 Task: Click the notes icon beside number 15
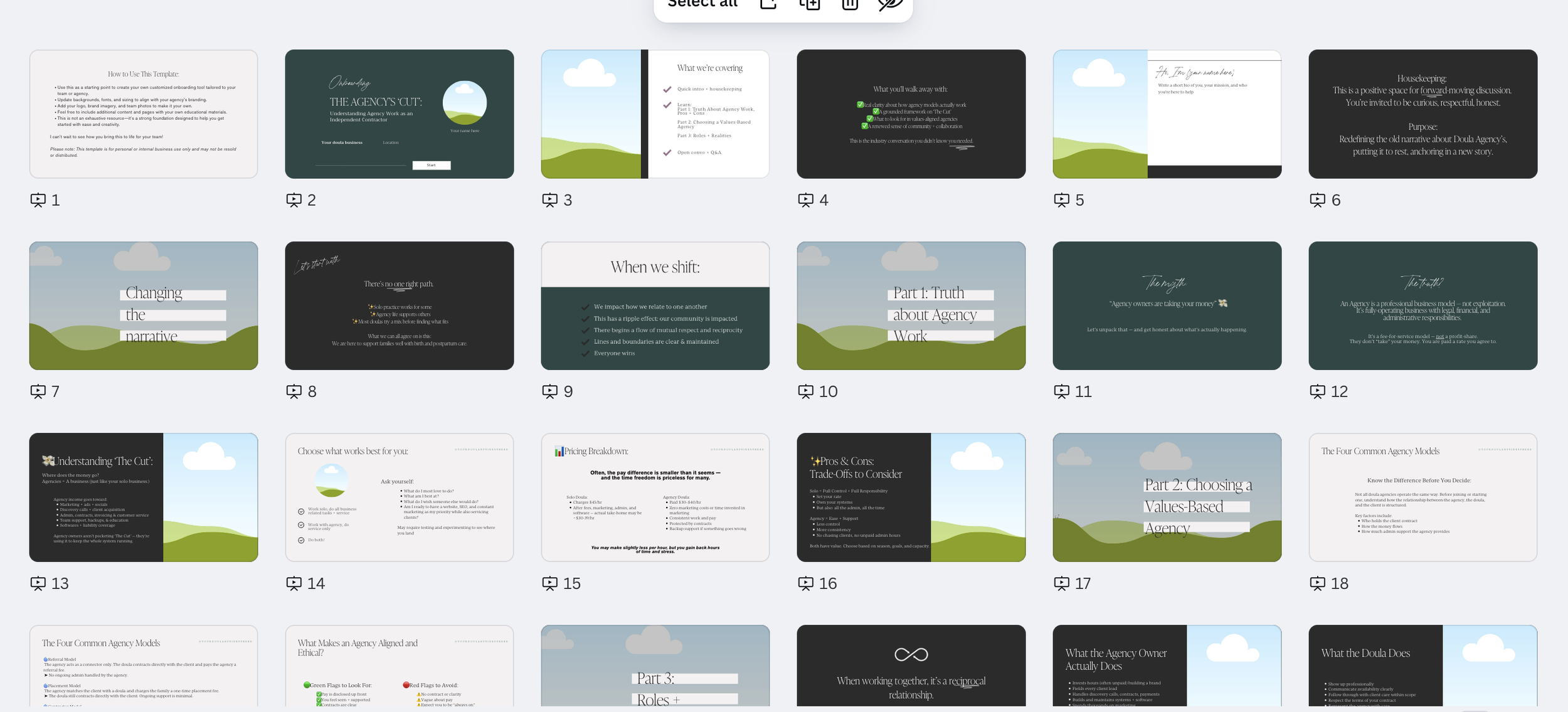(x=549, y=583)
